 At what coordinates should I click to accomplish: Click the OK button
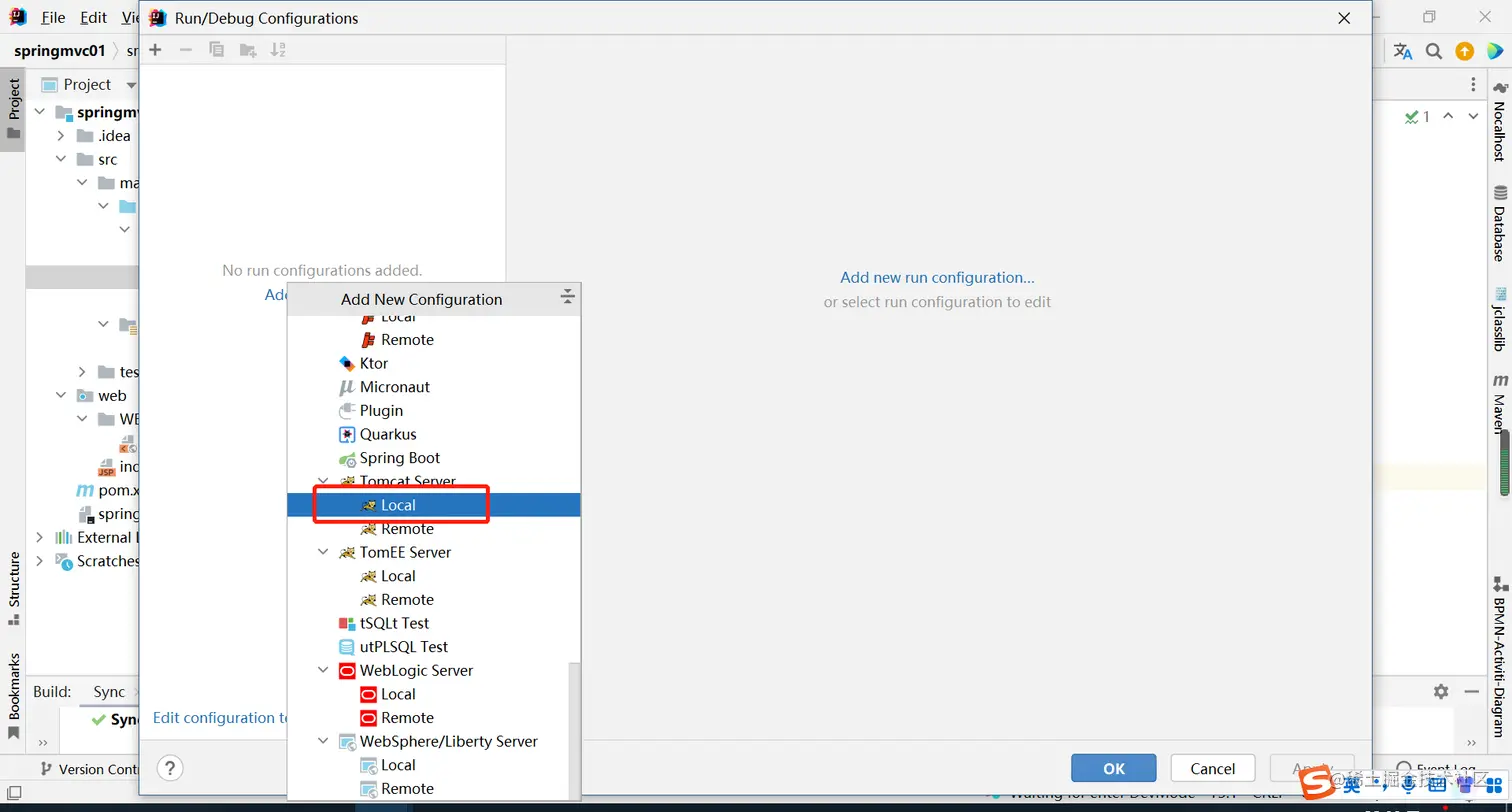pos(1114,768)
